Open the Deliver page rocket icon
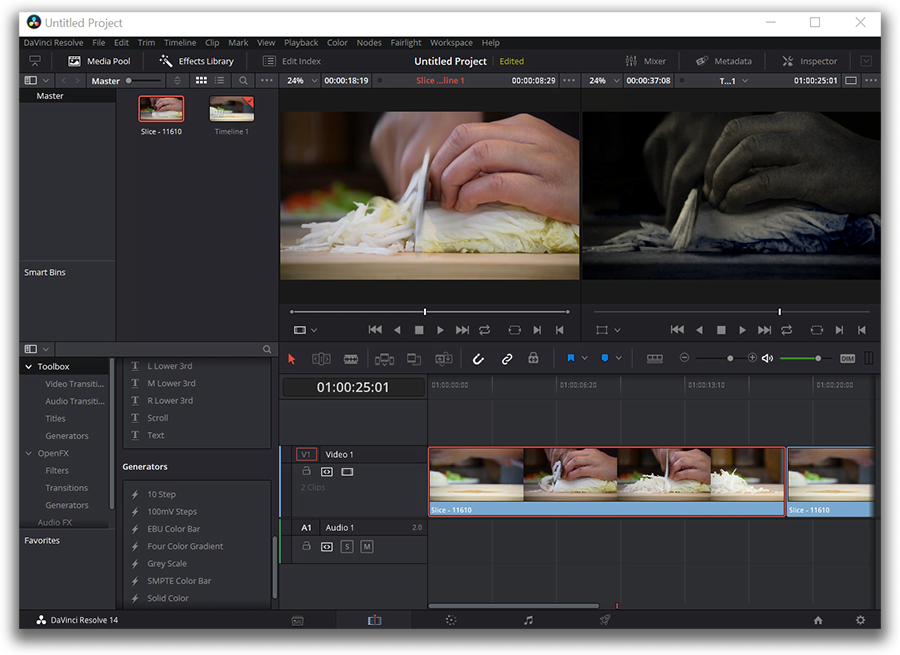 pyautogui.click(x=605, y=620)
